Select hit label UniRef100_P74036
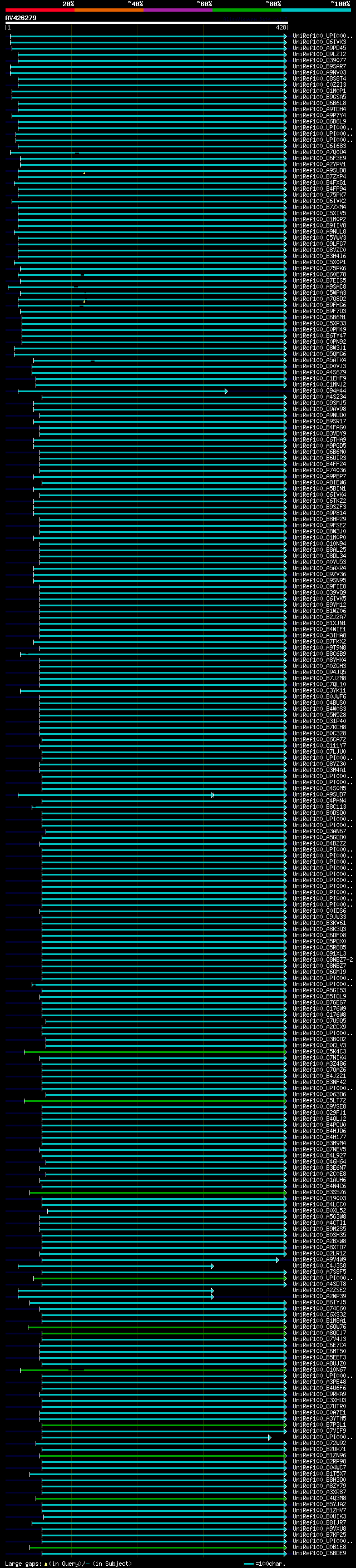The width and height of the screenshot is (356, 1568). pos(319,470)
